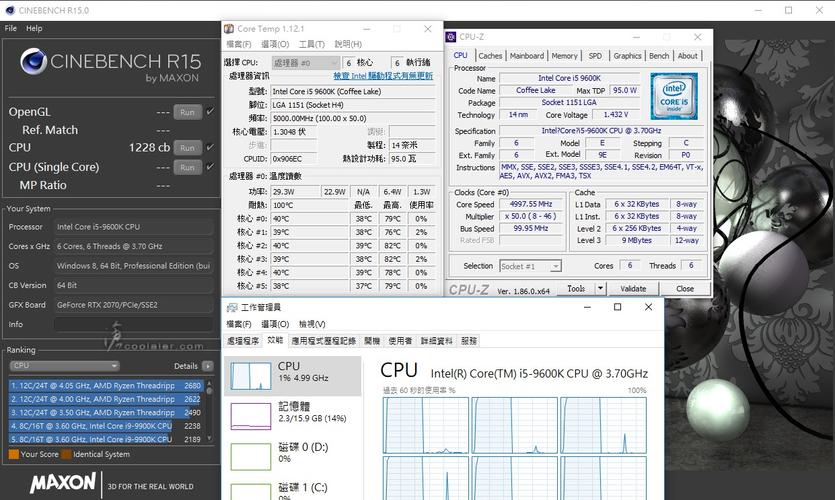The height and width of the screenshot is (500, 835).
Task: Run the CPU (Single Core) benchmark
Action: 187,167
